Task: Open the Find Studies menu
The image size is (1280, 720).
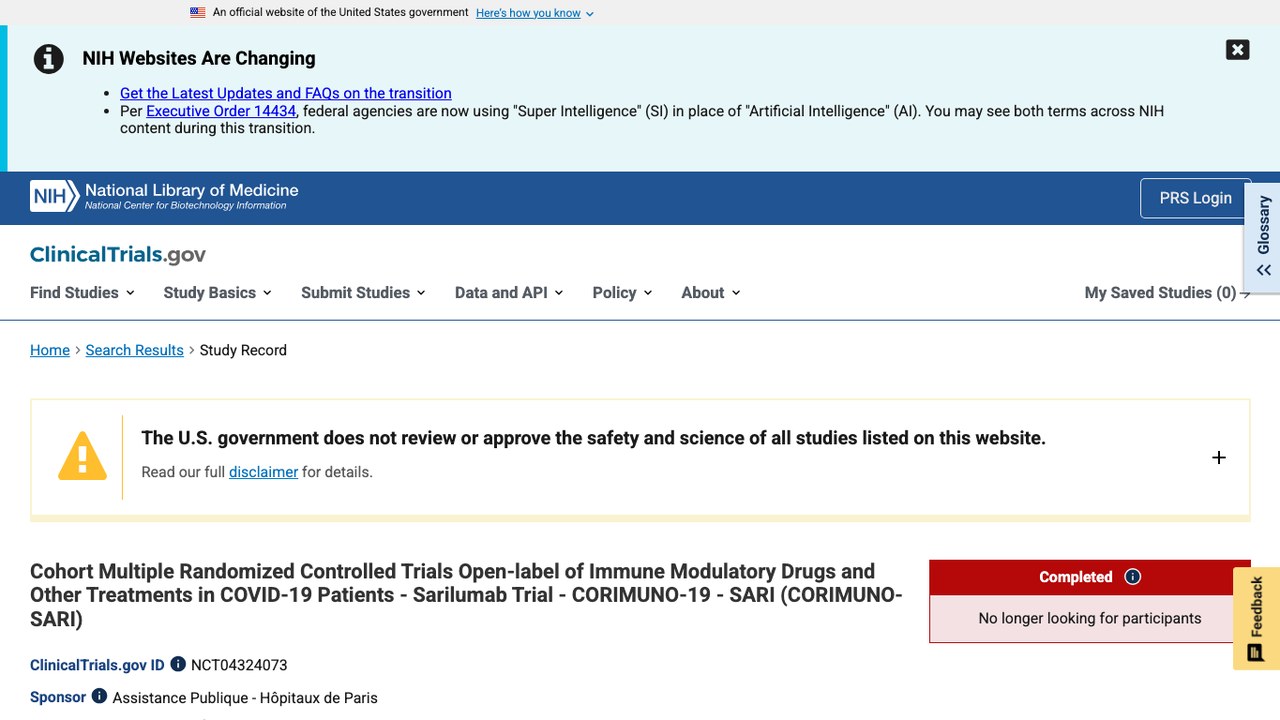Action: coord(83,293)
